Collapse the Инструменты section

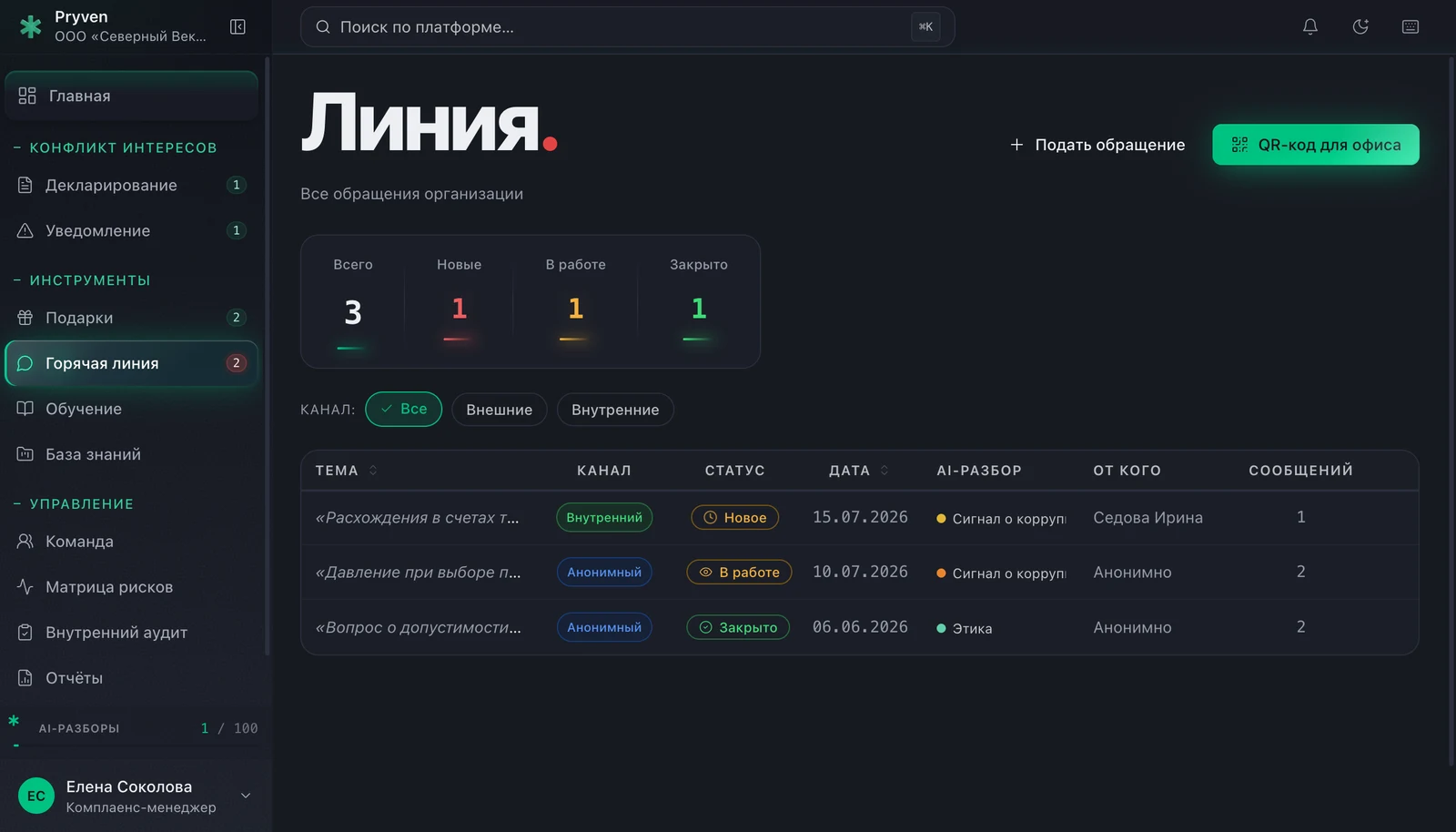coord(82,280)
